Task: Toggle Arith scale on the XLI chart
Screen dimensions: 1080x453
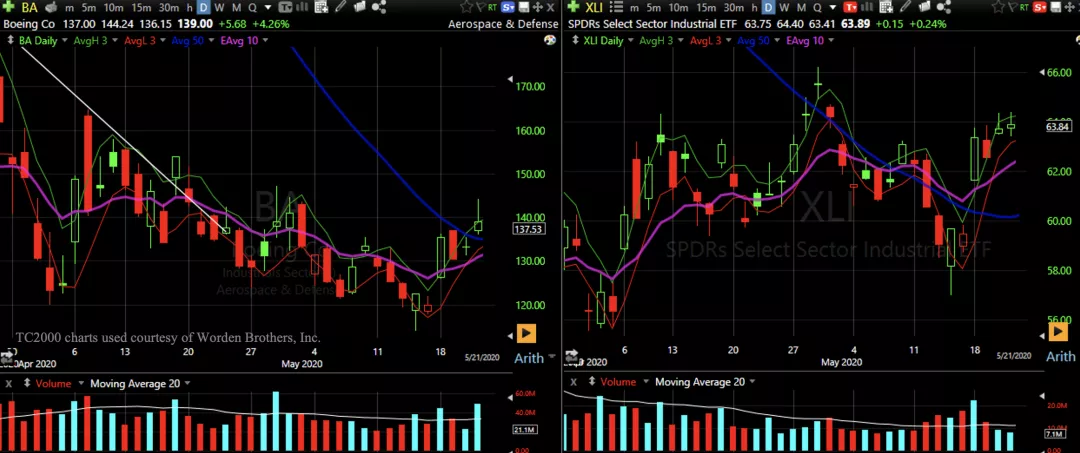Action: click(x=1061, y=356)
